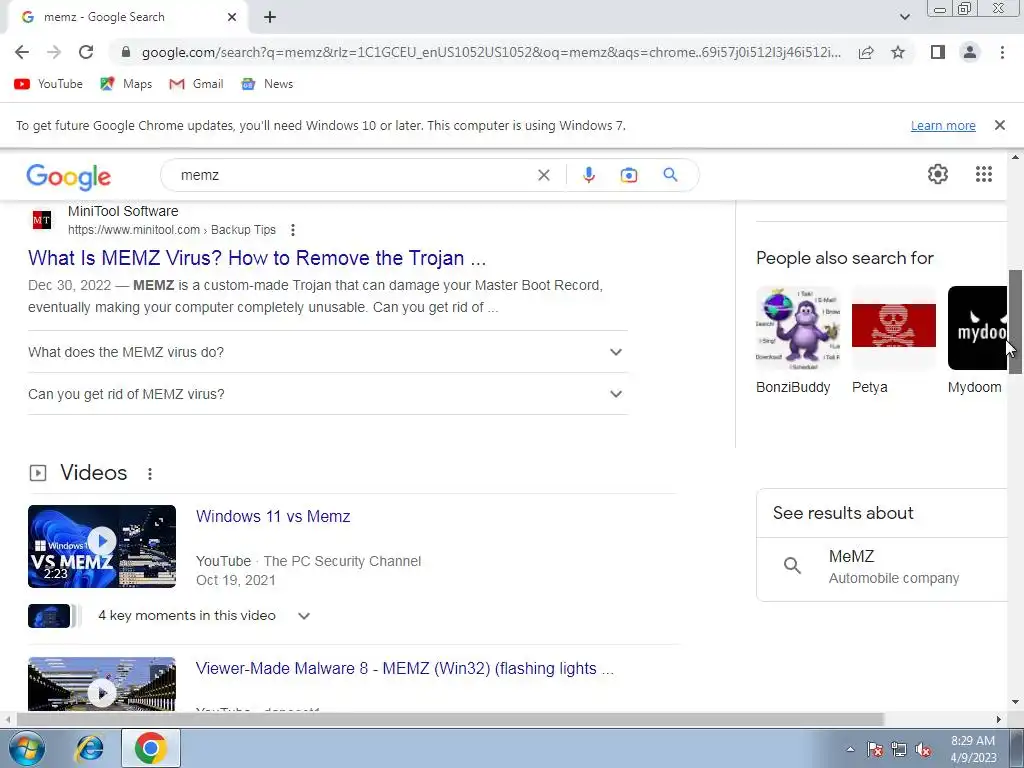Select Mydoom related search
1024x768 pixels.
click(976, 341)
